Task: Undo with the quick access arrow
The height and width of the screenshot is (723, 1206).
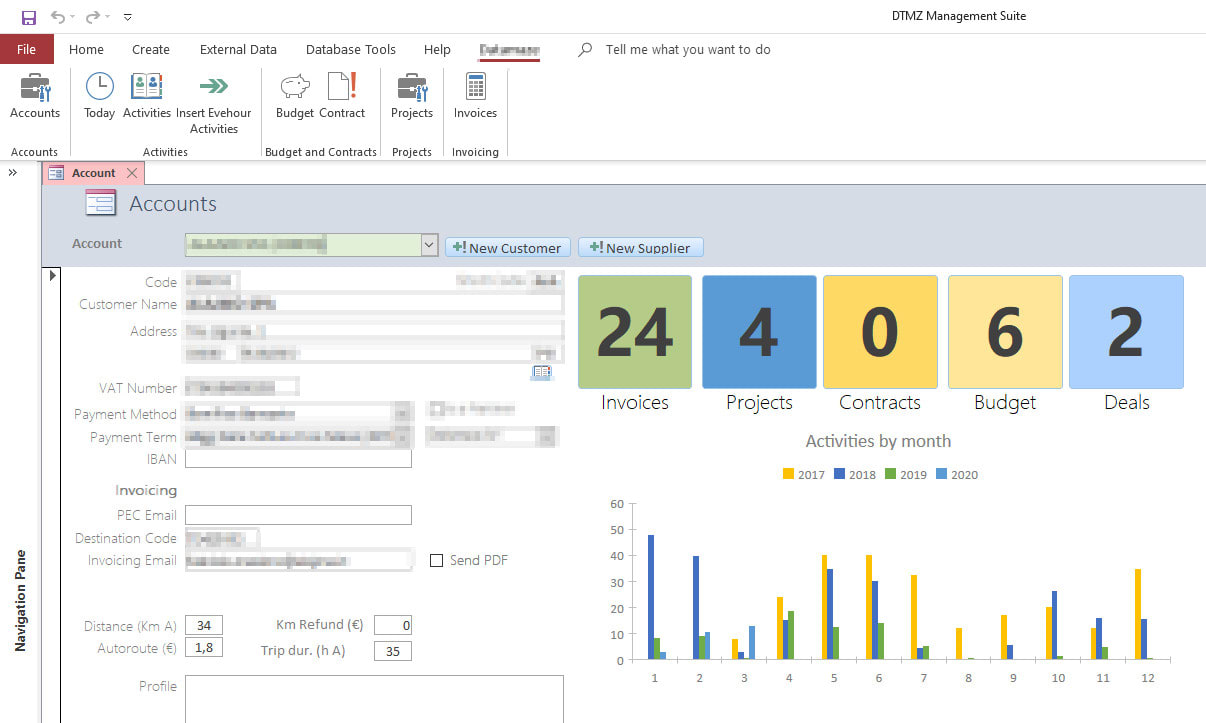Action: tap(58, 17)
